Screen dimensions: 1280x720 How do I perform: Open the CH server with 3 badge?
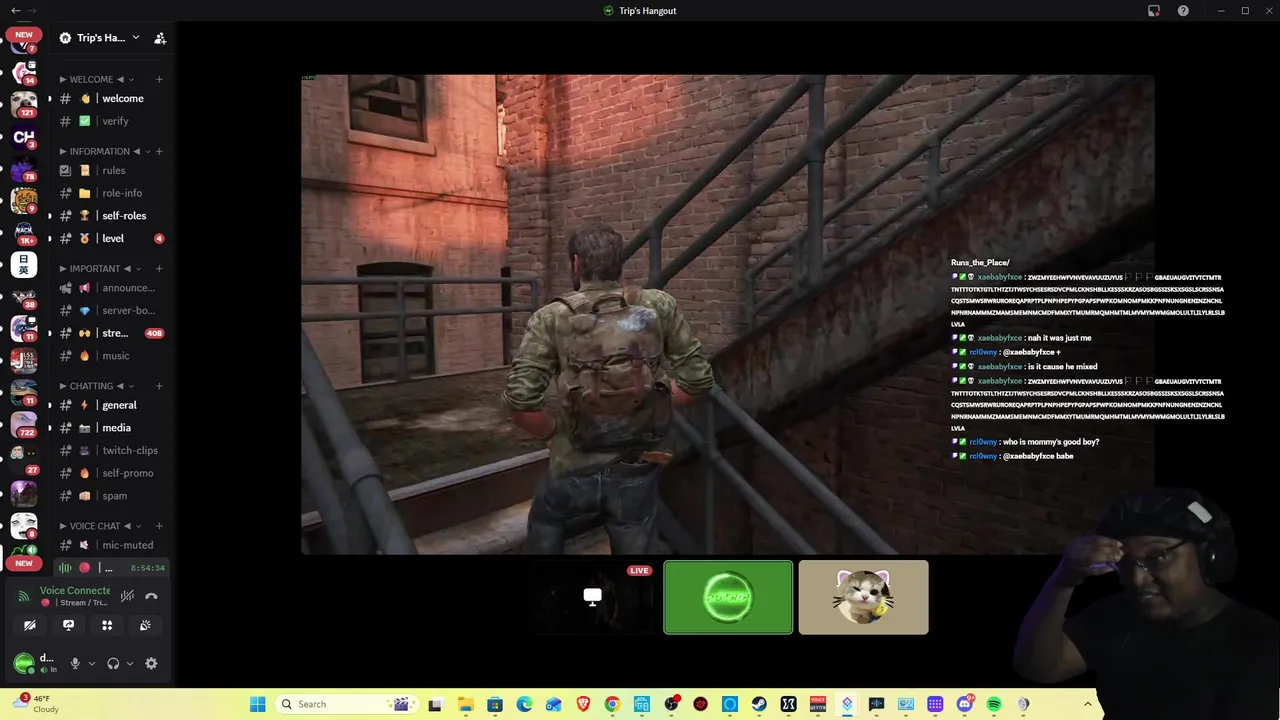click(24, 137)
